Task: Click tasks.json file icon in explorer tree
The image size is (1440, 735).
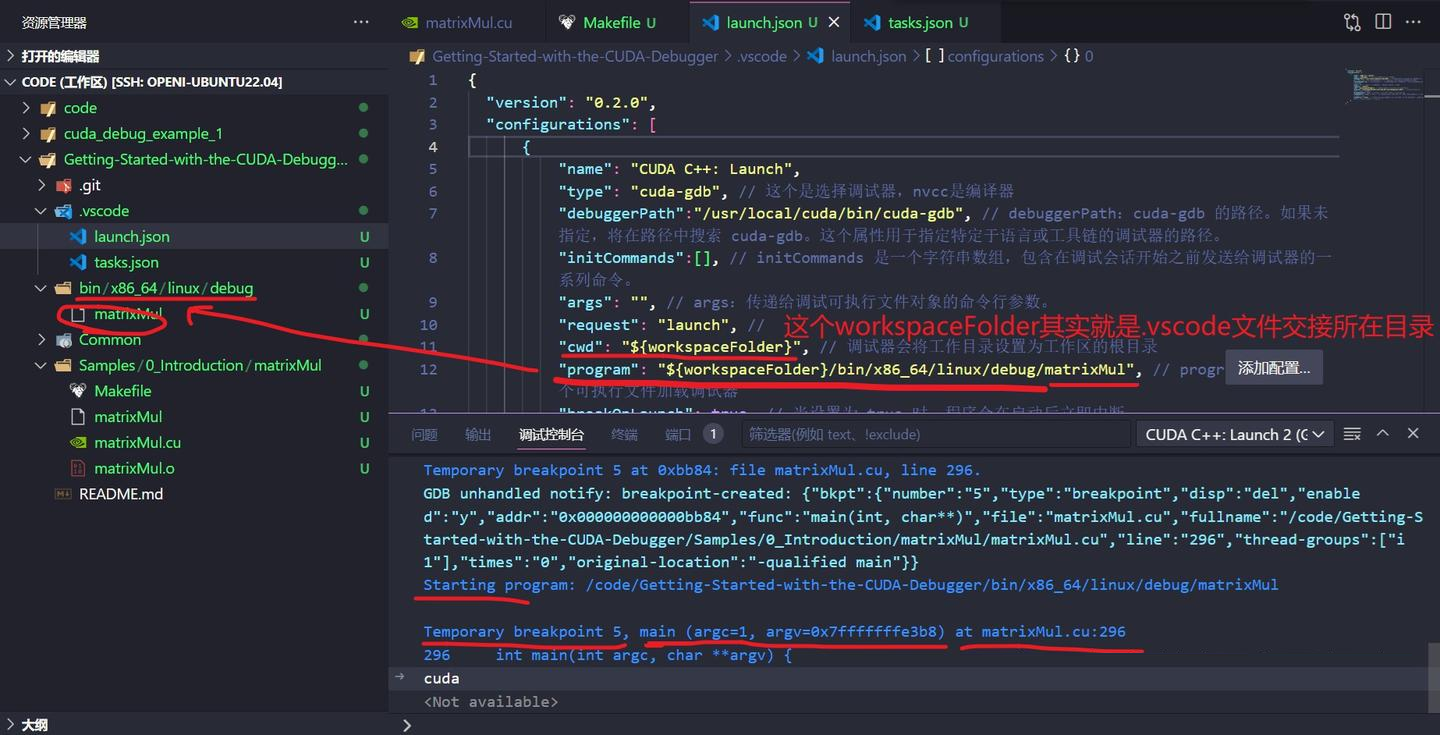Action: tap(78, 263)
